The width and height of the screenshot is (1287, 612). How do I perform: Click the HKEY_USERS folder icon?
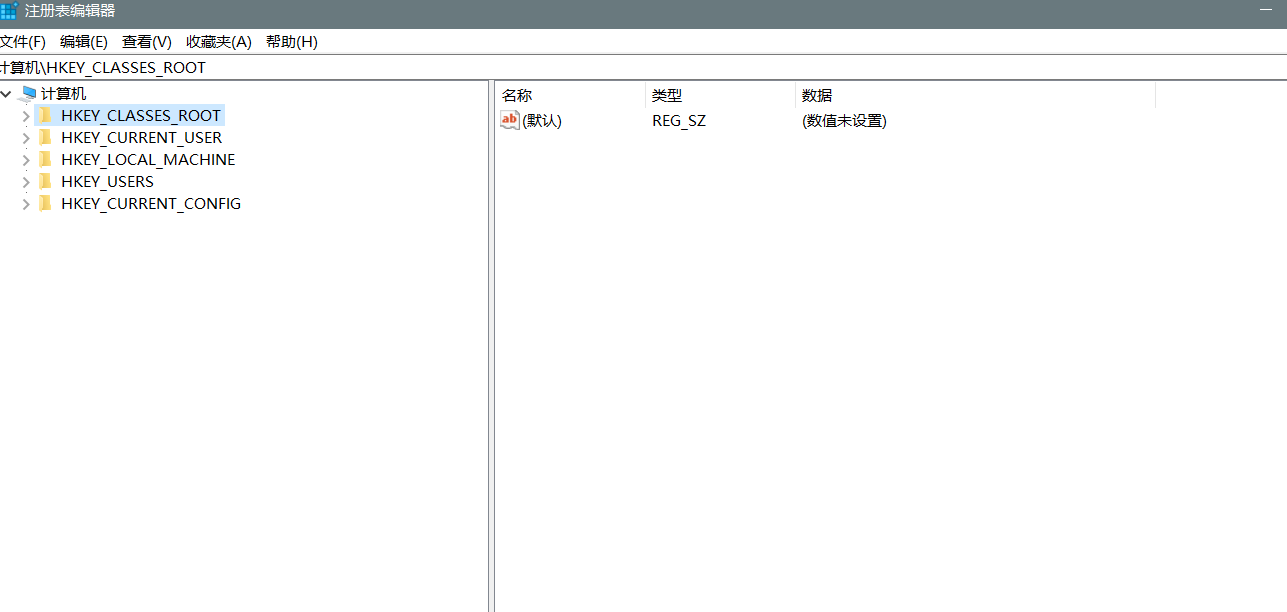[x=45, y=181]
